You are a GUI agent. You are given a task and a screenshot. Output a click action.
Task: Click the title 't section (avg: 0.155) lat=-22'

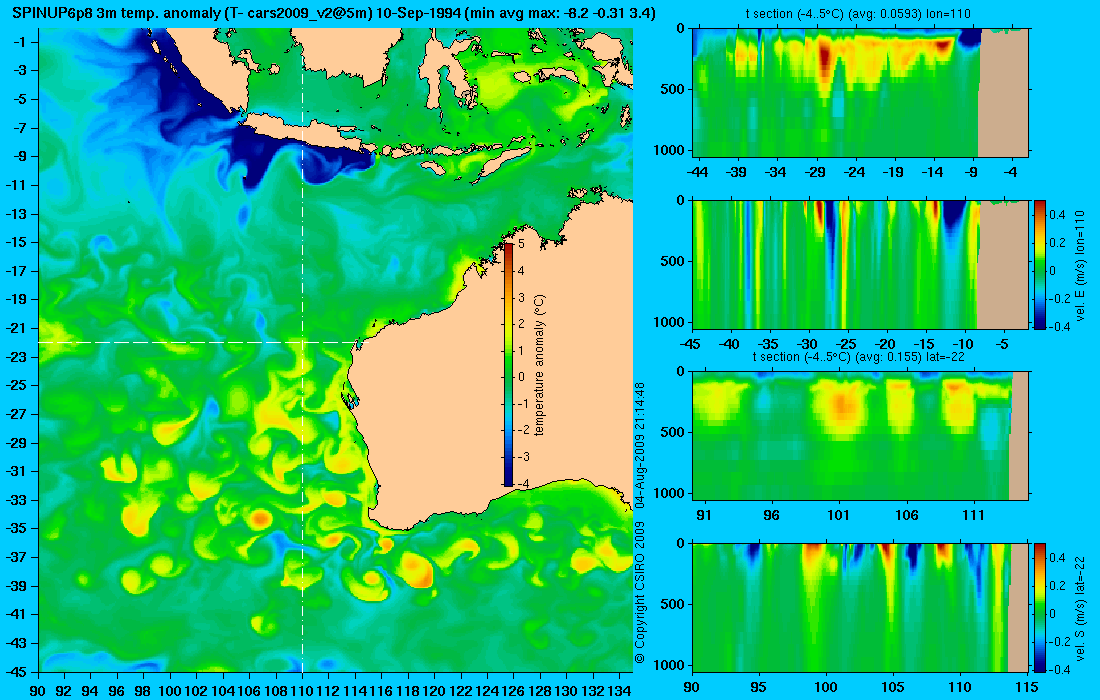(x=859, y=356)
